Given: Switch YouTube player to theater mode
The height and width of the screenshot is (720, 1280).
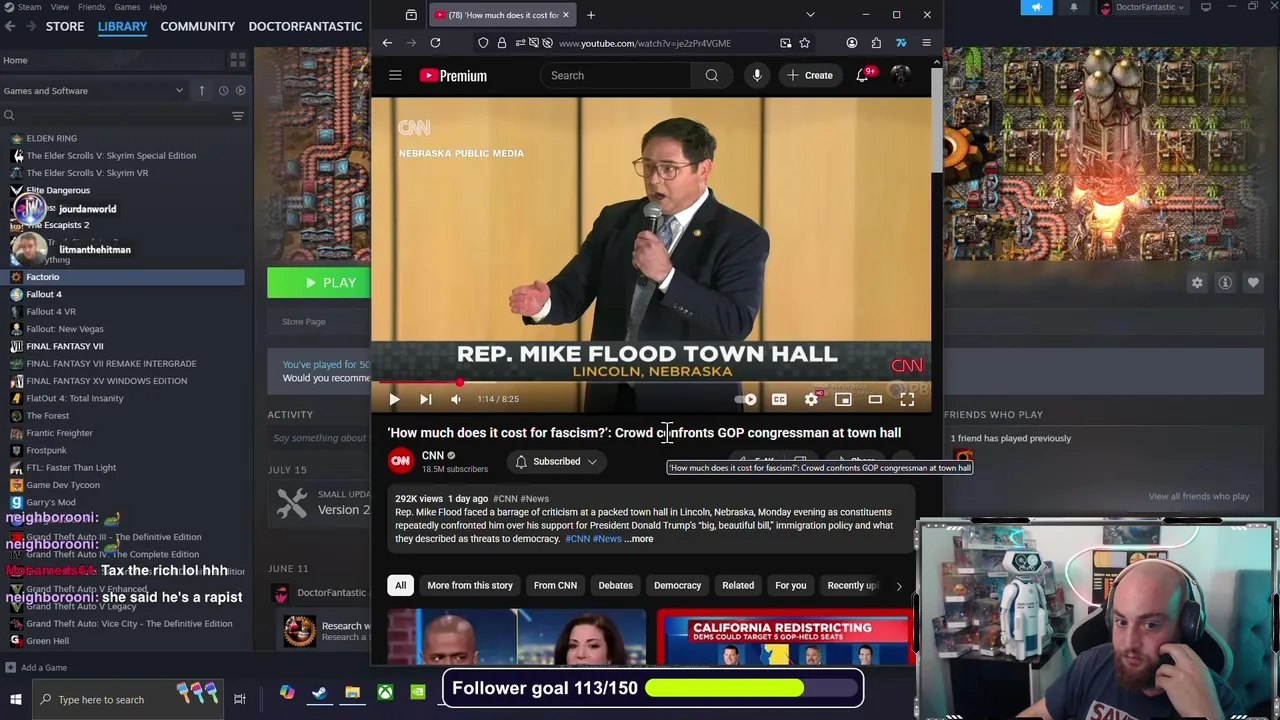Looking at the screenshot, I should [875, 399].
